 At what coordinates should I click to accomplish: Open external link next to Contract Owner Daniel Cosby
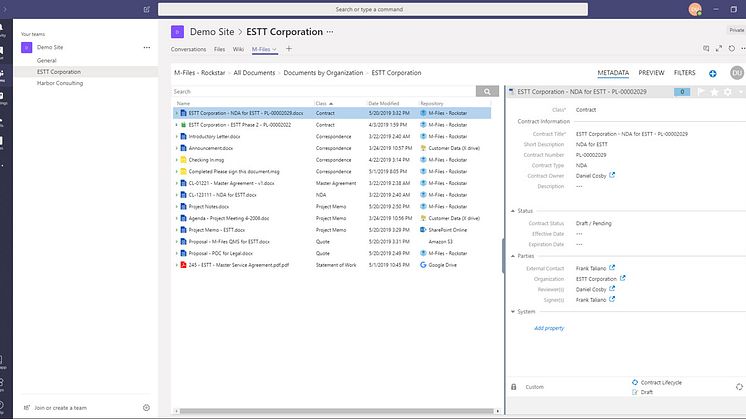pos(612,175)
